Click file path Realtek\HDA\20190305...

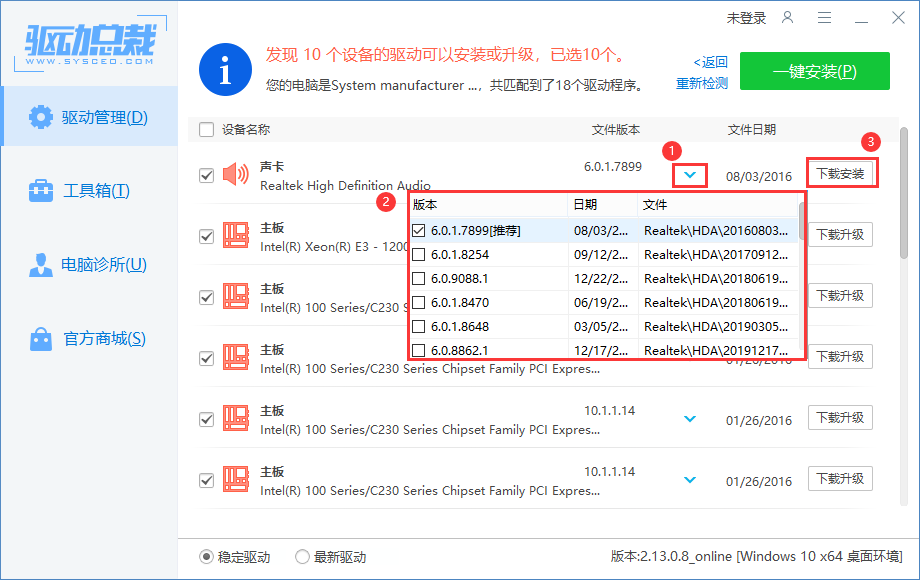(x=716, y=327)
